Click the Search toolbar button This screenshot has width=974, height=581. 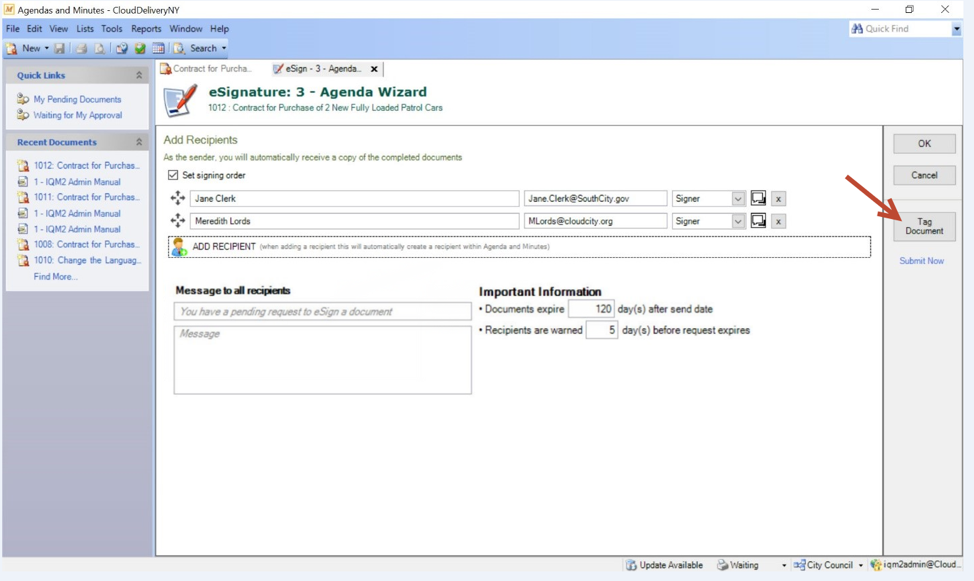(x=196, y=48)
